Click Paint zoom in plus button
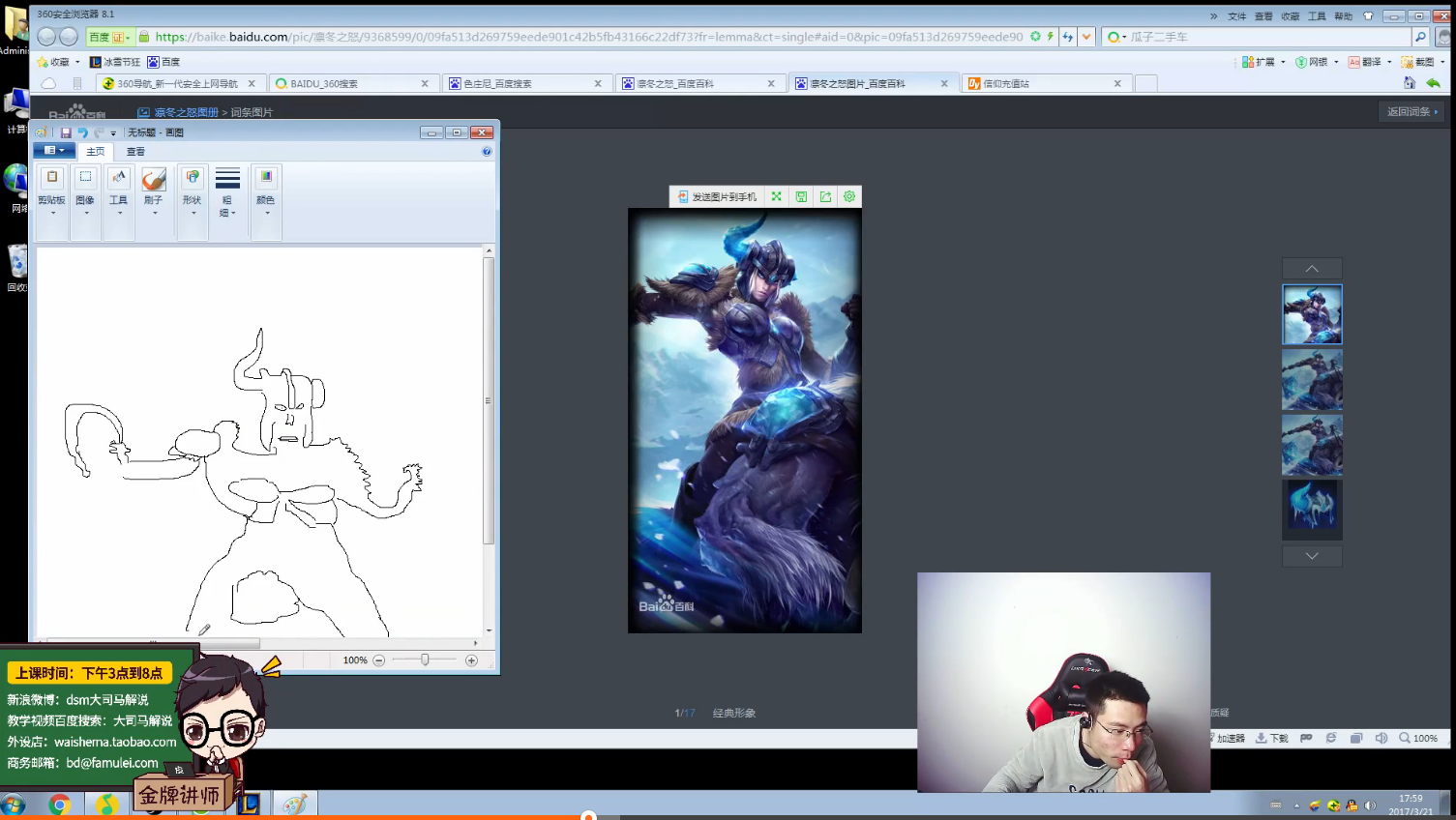This screenshot has width=1456, height=820. click(x=471, y=660)
